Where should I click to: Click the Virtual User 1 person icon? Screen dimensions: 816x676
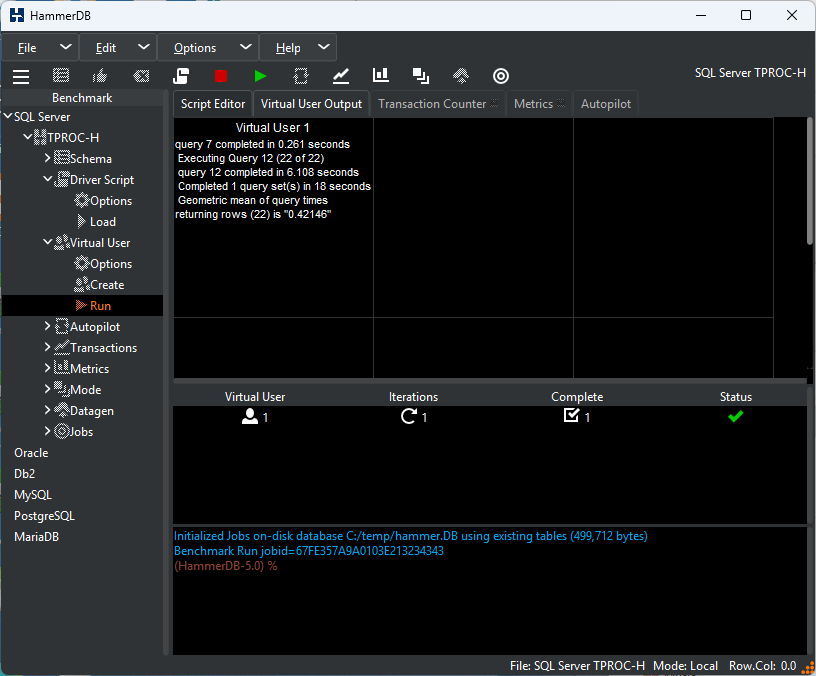coord(250,416)
